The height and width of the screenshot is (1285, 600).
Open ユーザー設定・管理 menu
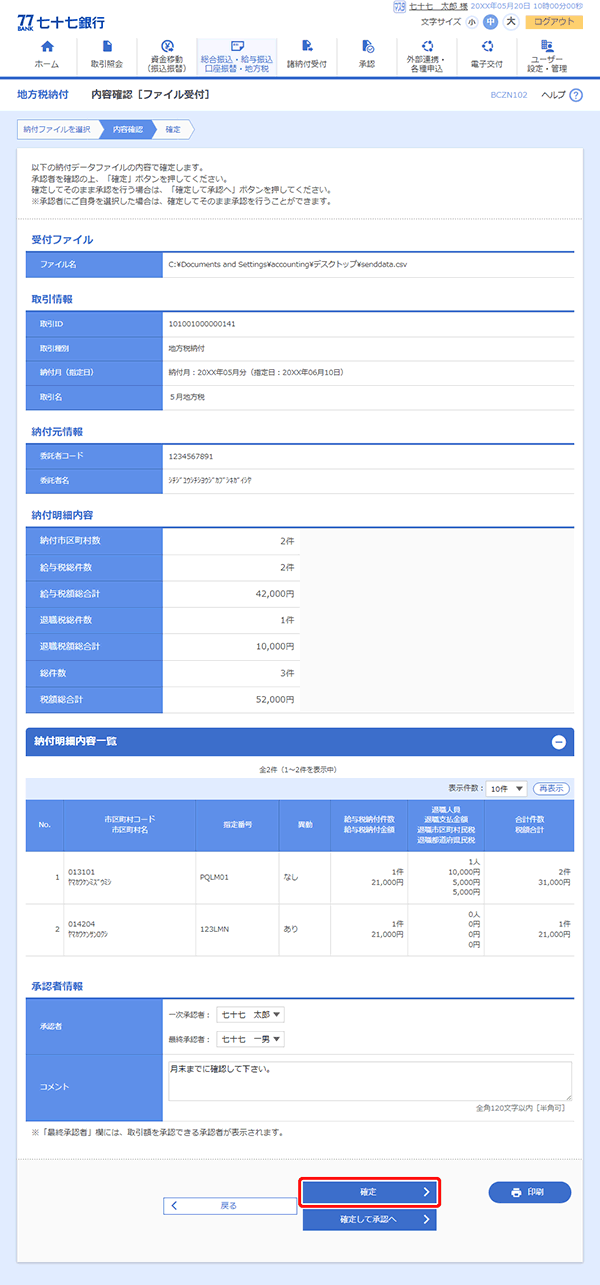547,56
